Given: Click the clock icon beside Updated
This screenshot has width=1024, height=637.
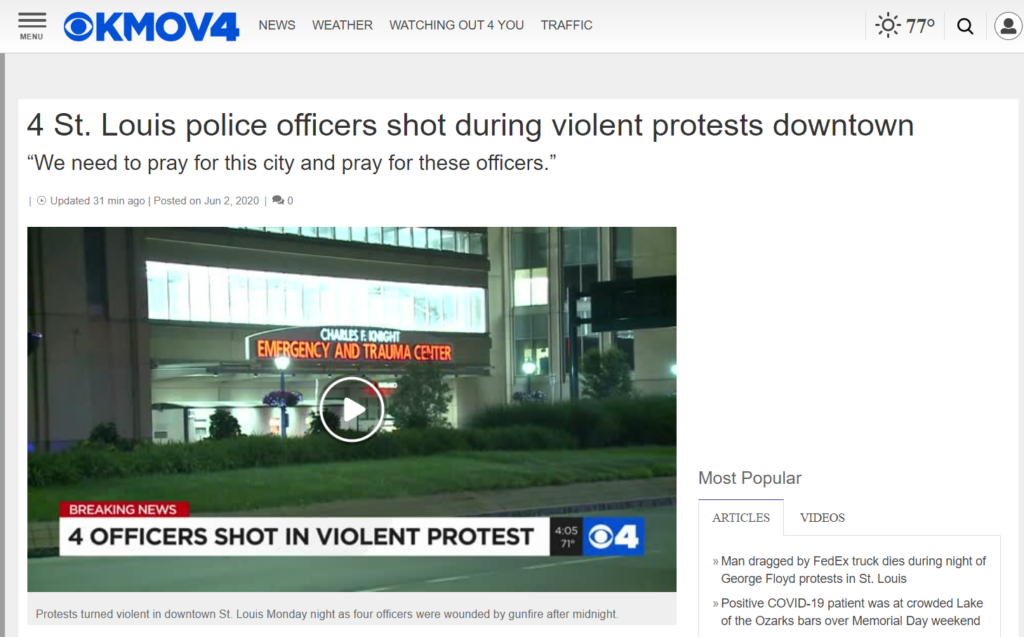Looking at the screenshot, I should (42, 201).
